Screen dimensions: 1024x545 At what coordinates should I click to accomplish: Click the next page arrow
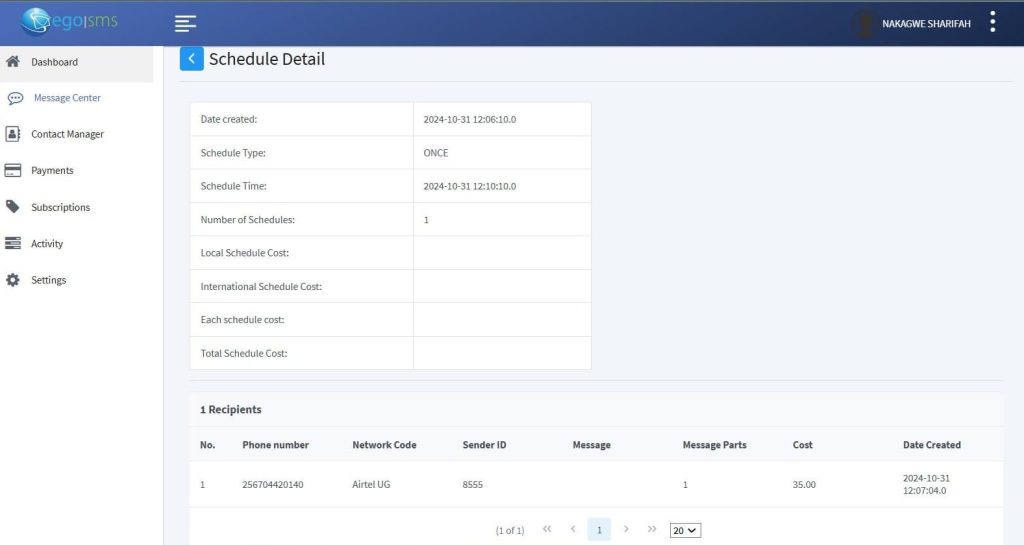[x=626, y=529]
